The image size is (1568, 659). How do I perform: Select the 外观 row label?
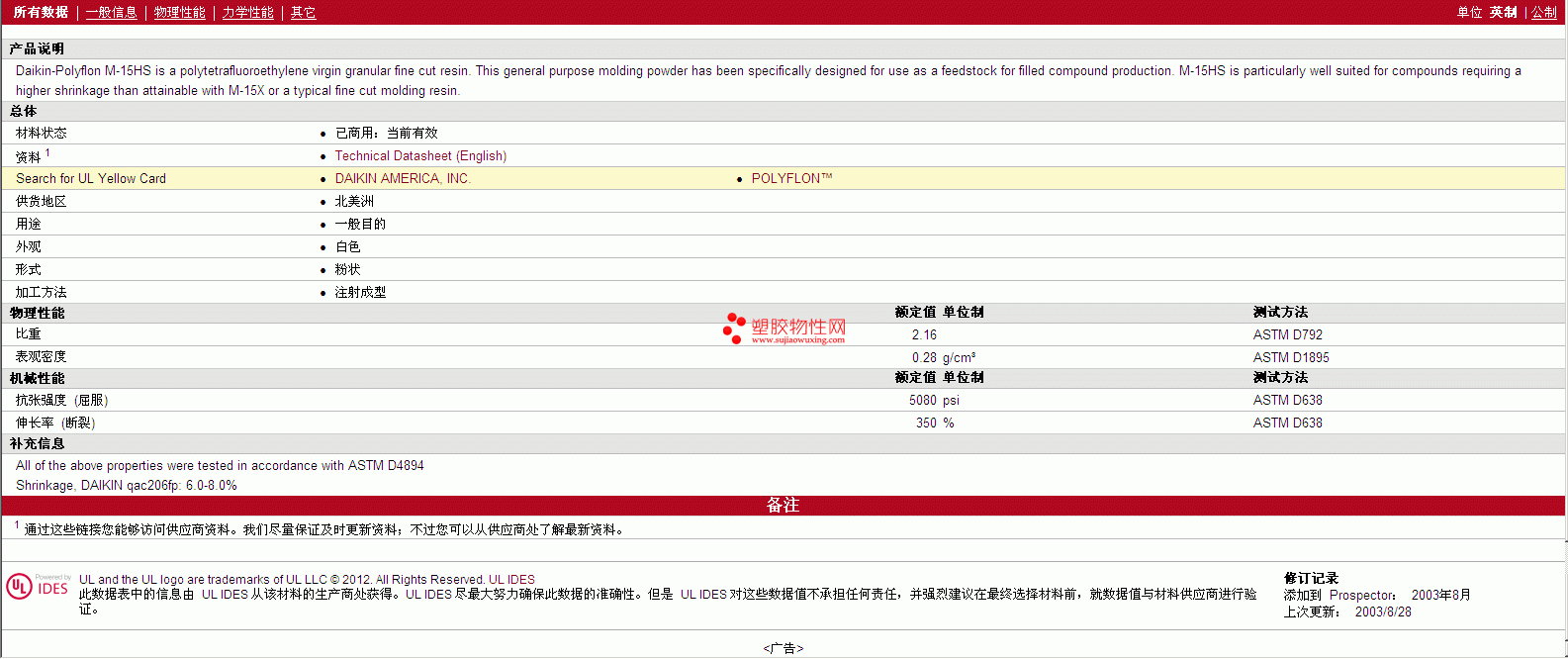tap(29, 246)
